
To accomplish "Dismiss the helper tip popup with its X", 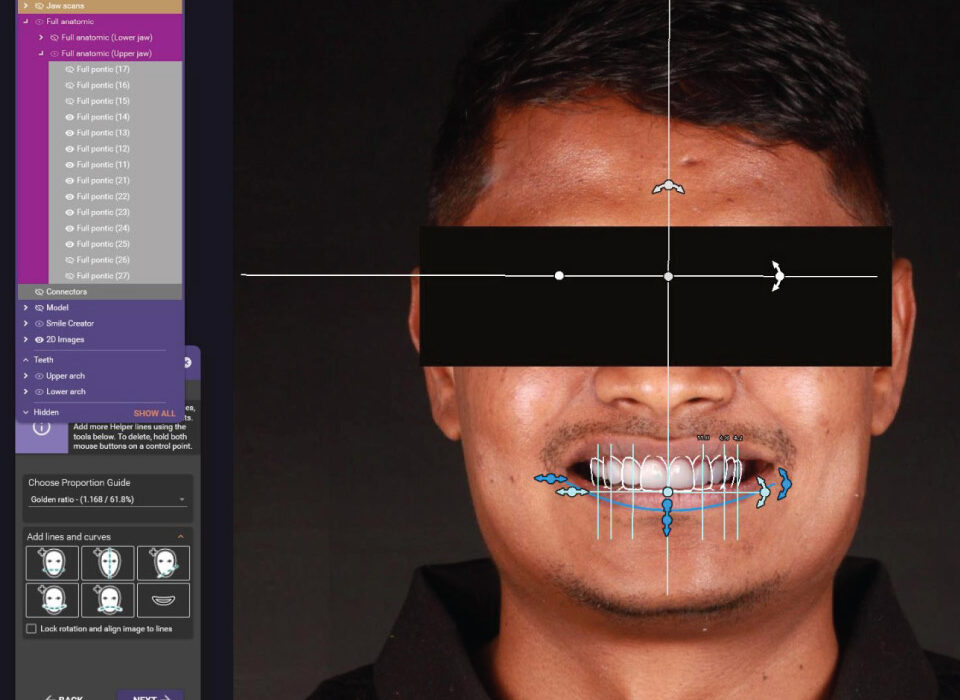I will (188, 363).
